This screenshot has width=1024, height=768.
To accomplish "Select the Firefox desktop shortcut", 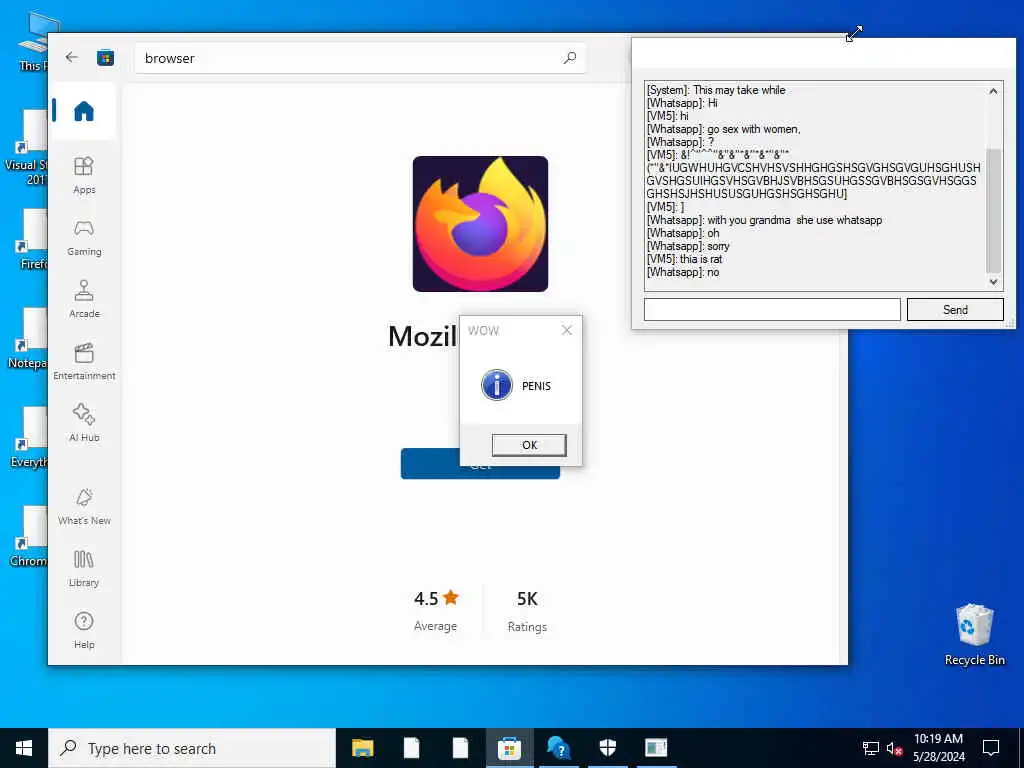I will pyautogui.click(x=31, y=239).
